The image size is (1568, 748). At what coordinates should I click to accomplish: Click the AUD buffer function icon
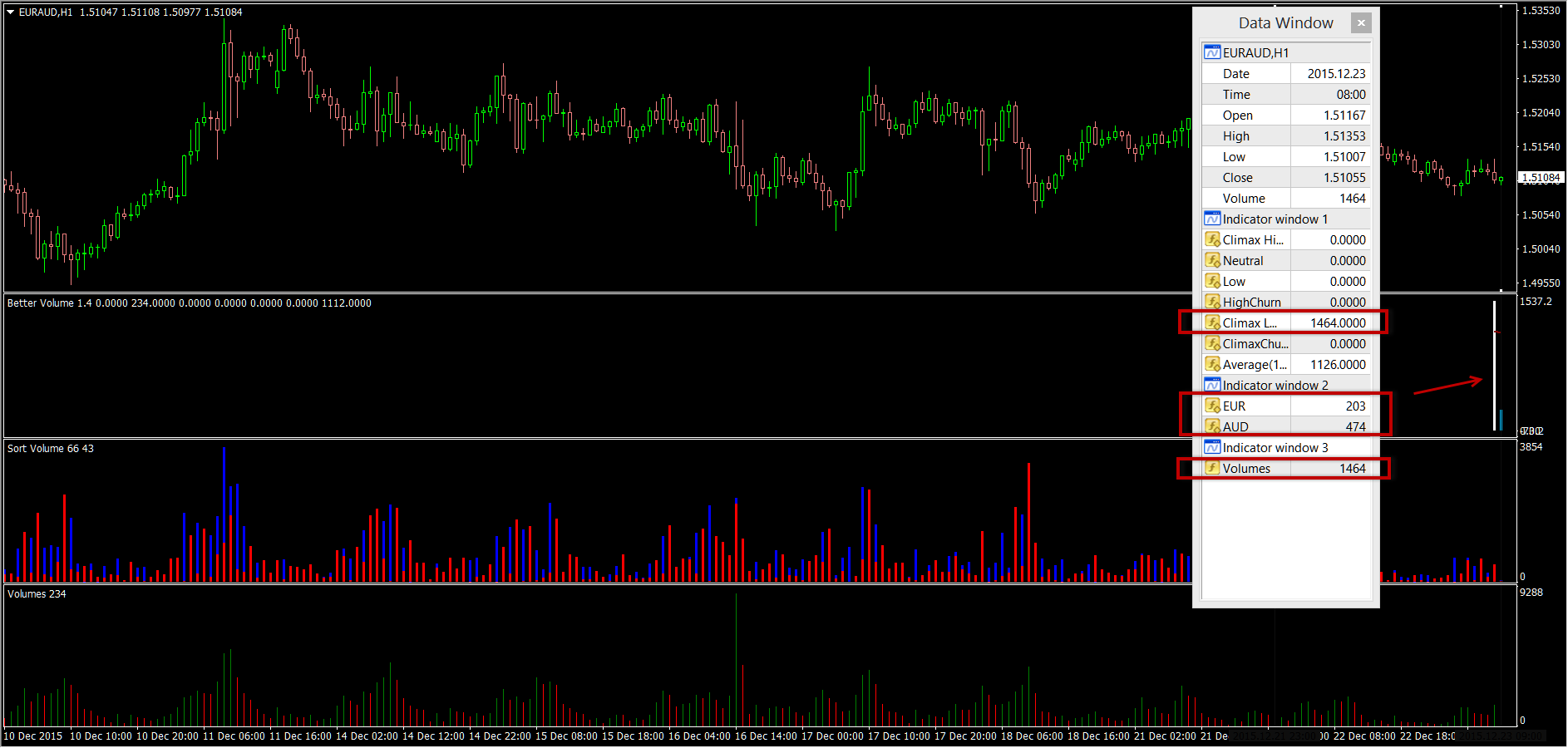tap(1212, 426)
